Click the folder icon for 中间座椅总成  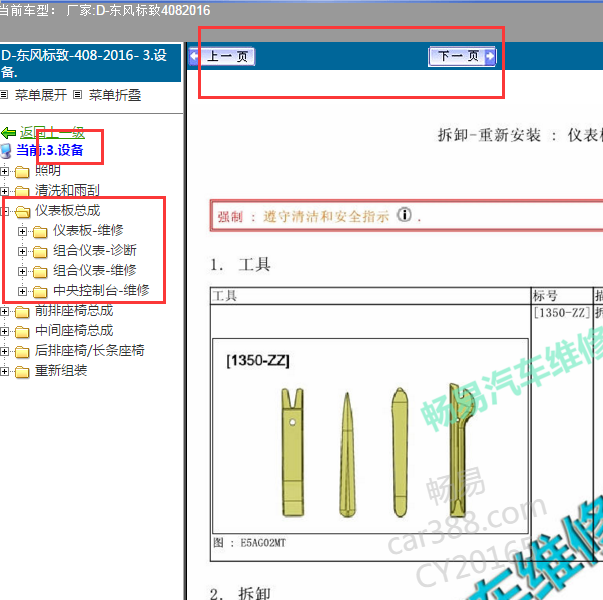pos(22,332)
